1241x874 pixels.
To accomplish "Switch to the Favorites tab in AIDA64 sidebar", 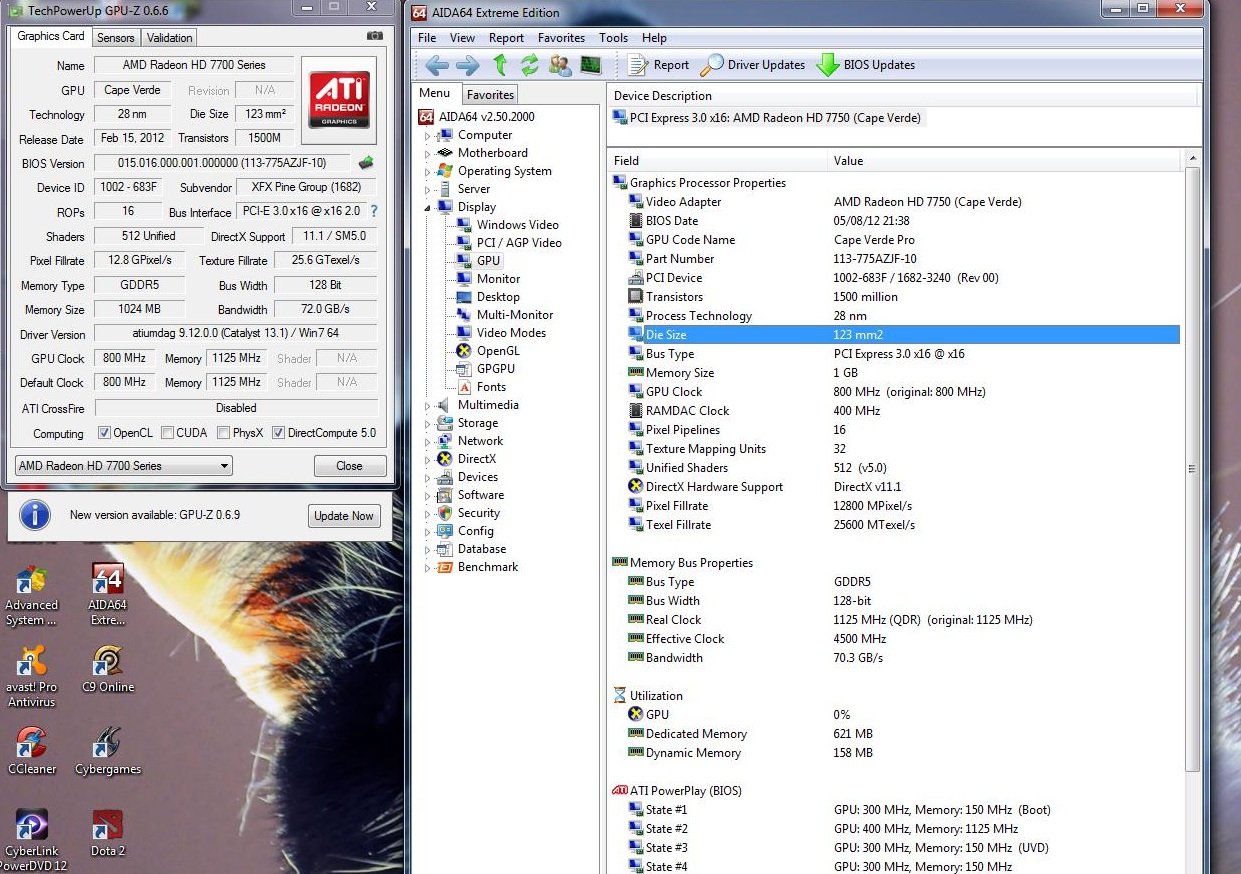I will point(490,95).
